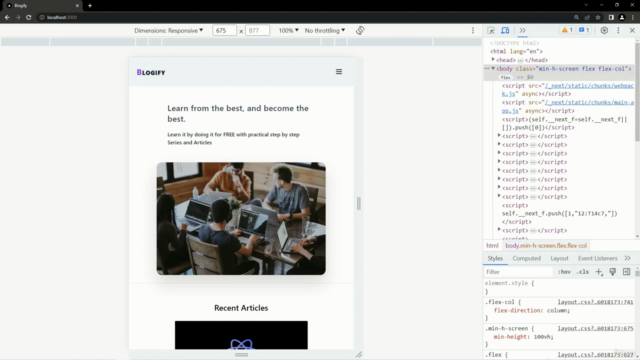Open device toolbar more options menu

[473, 31]
